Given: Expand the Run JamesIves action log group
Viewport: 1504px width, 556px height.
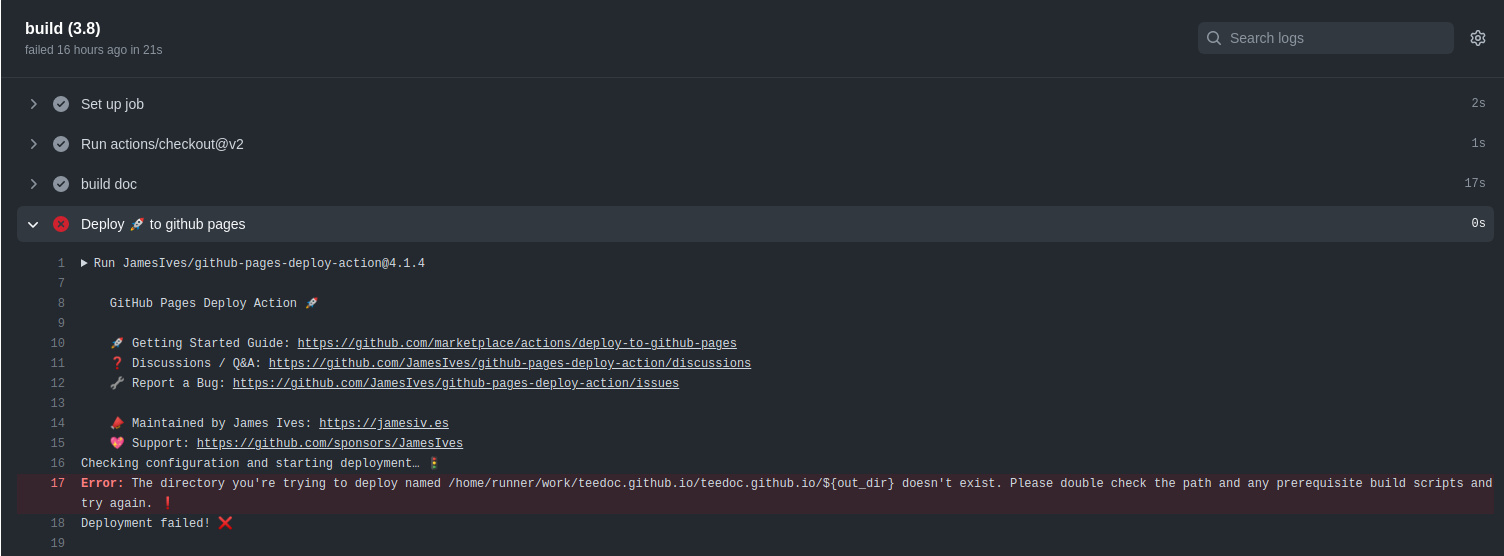Looking at the screenshot, I should (85, 263).
